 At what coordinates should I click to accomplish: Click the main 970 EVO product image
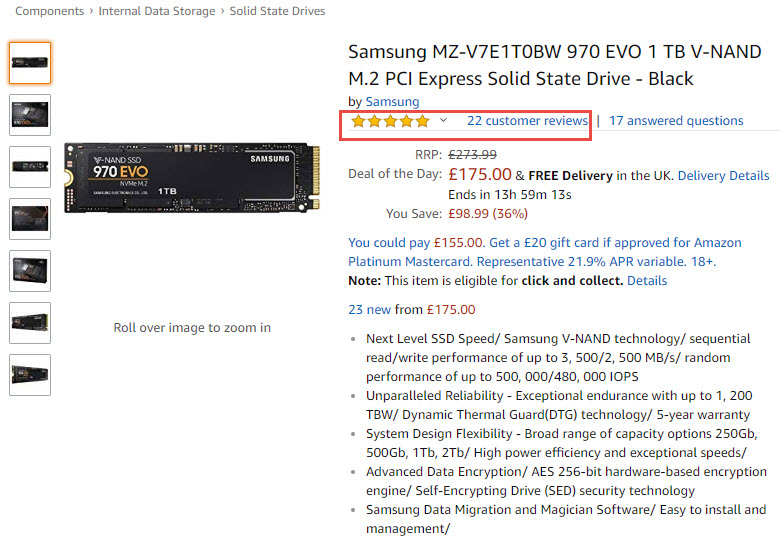191,176
